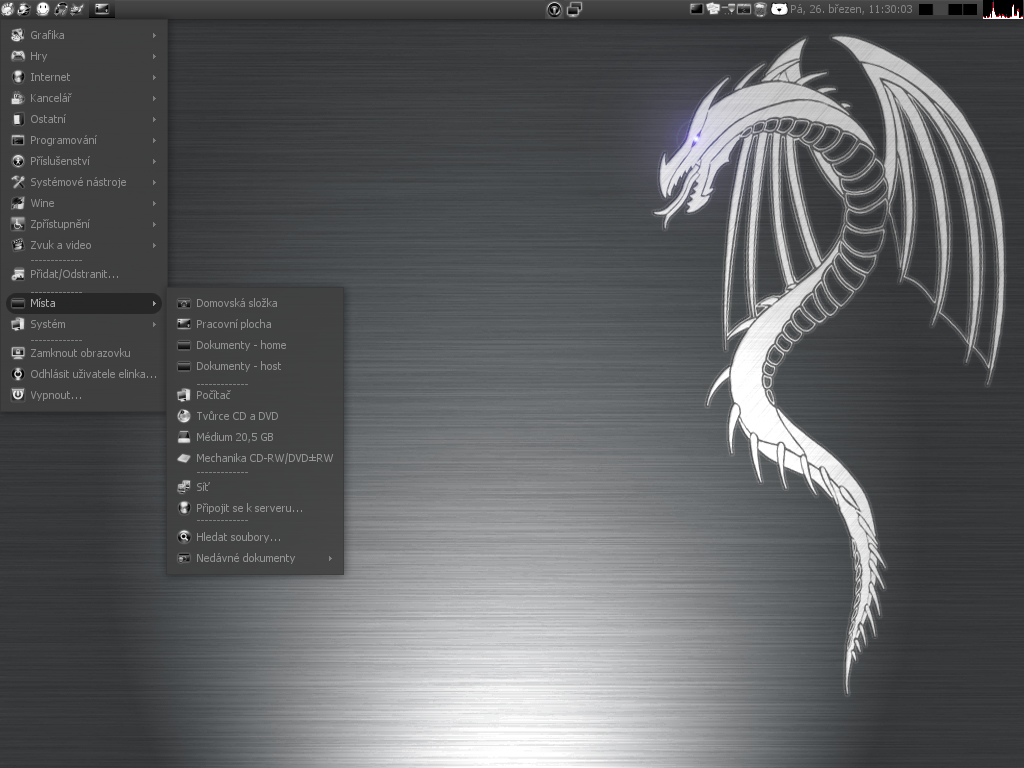This screenshot has width=1024, height=768.
Task: Close the main menu via its panel button
Action: click(x=102, y=9)
